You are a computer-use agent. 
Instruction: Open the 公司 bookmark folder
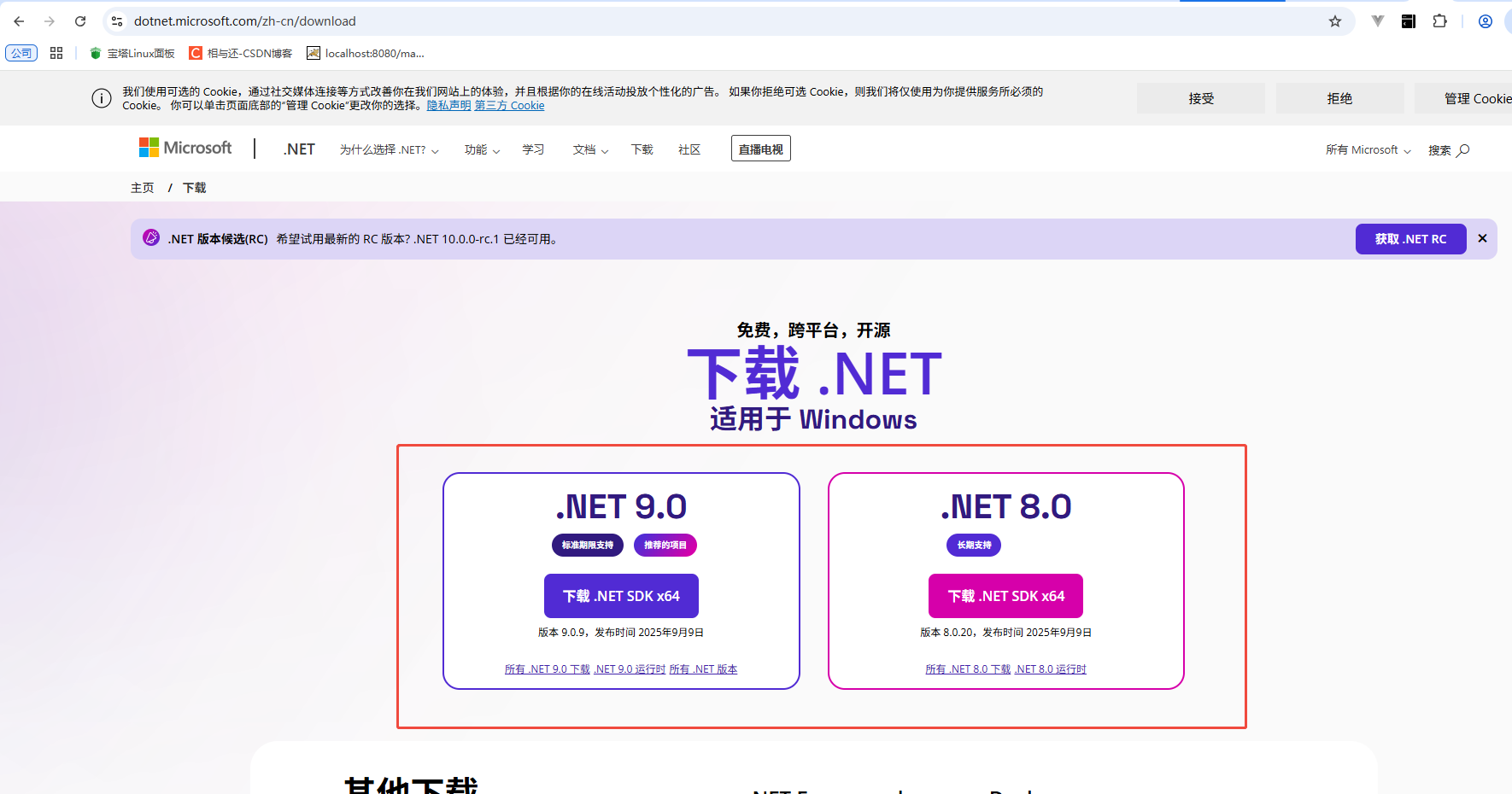[21, 53]
